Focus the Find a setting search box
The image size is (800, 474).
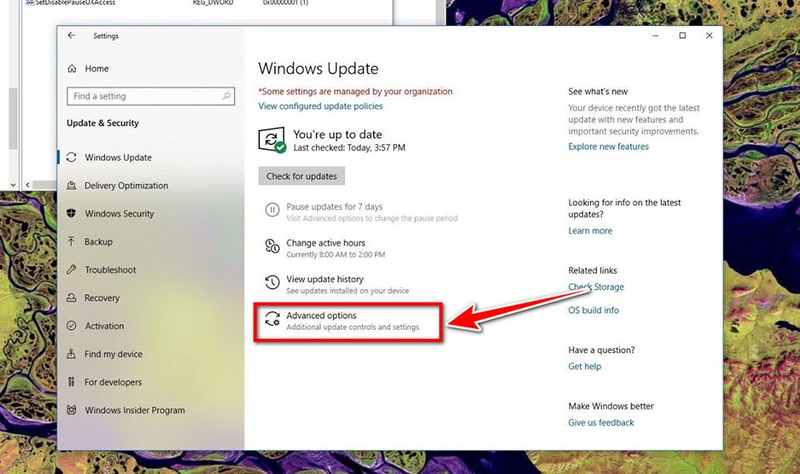[151, 96]
